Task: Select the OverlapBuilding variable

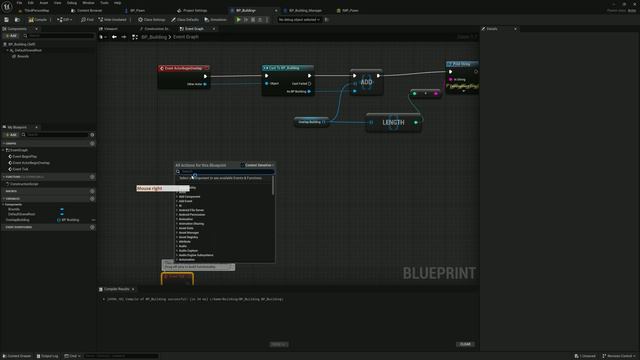Action: click(x=18, y=220)
